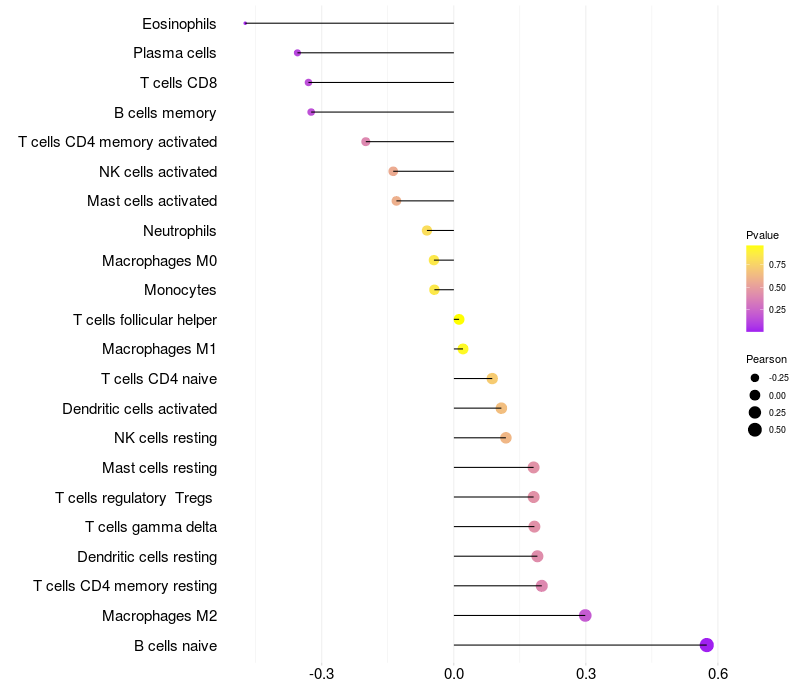Click the Dendritic cells activated label
The height and width of the screenshot is (700, 800).
[x=140, y=409]
